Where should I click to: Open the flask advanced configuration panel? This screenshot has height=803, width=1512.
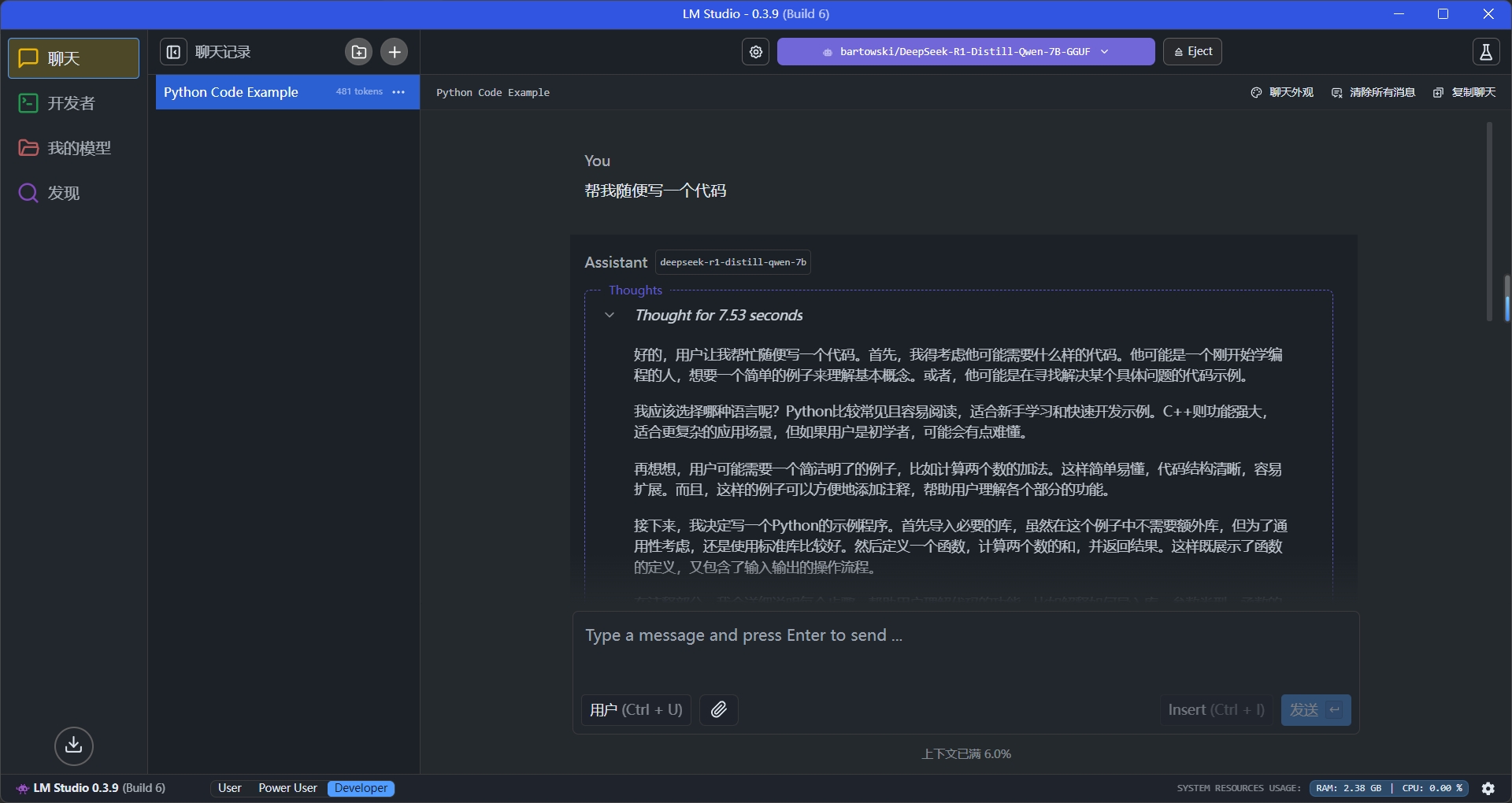1486,52
